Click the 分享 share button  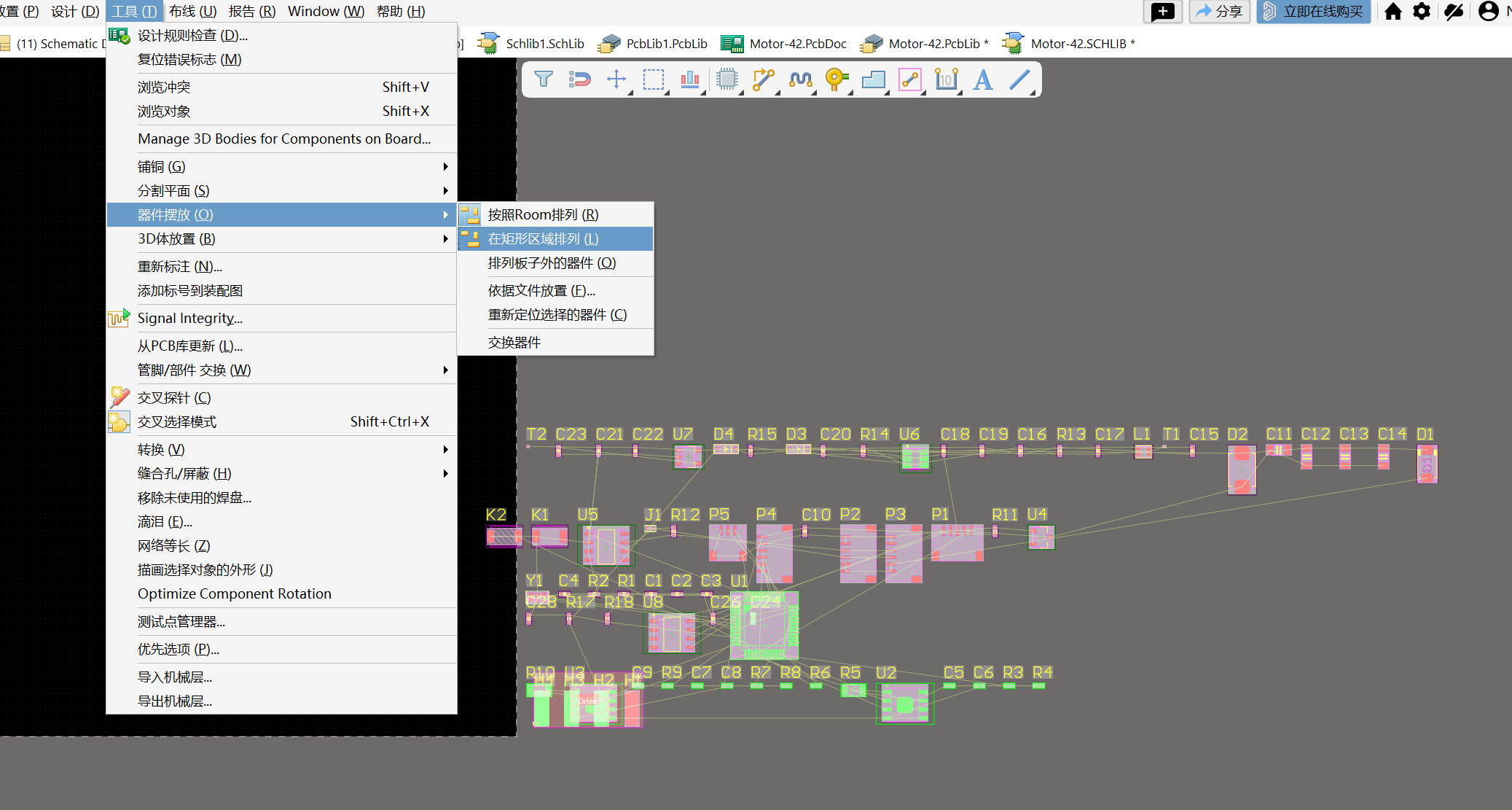tap(1219, 12)
